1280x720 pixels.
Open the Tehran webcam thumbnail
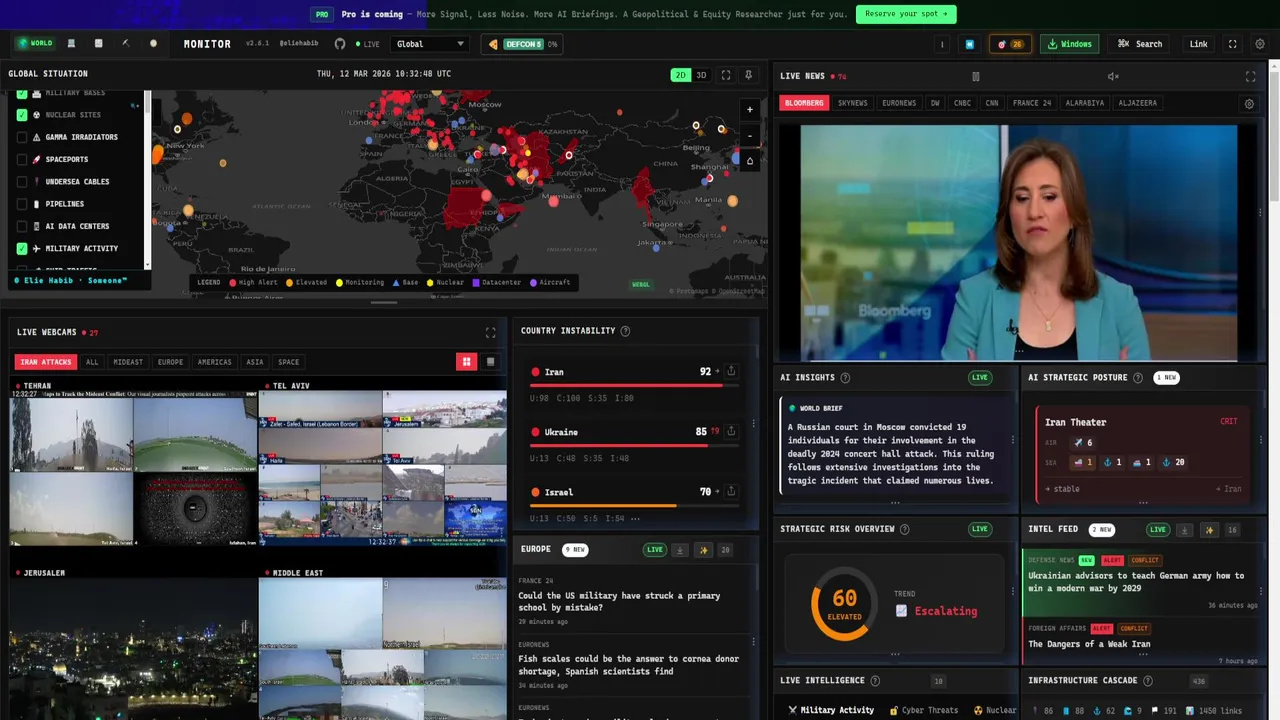pos(133,468)
